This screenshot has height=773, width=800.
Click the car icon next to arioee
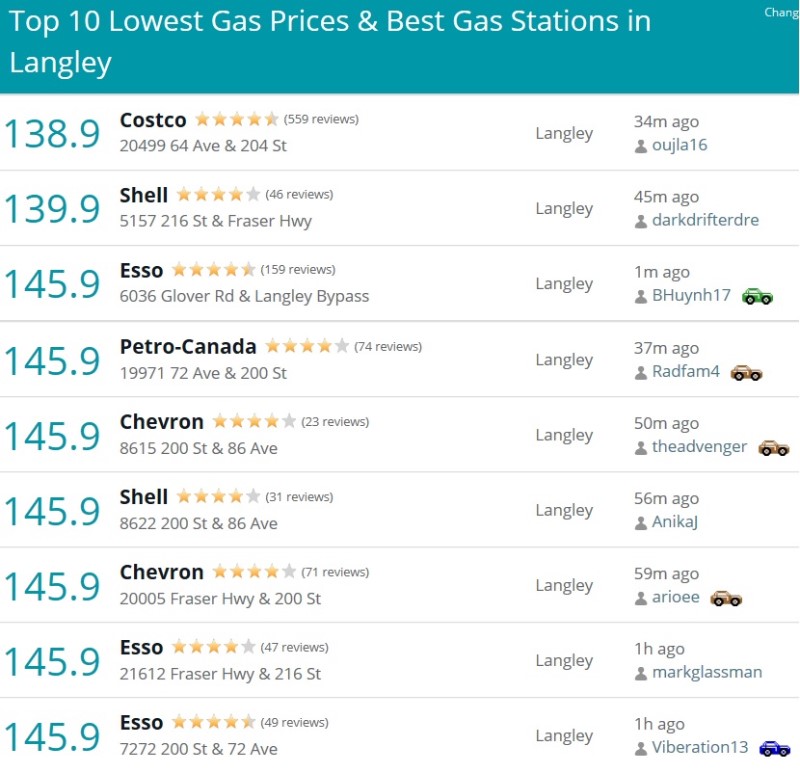726,598
